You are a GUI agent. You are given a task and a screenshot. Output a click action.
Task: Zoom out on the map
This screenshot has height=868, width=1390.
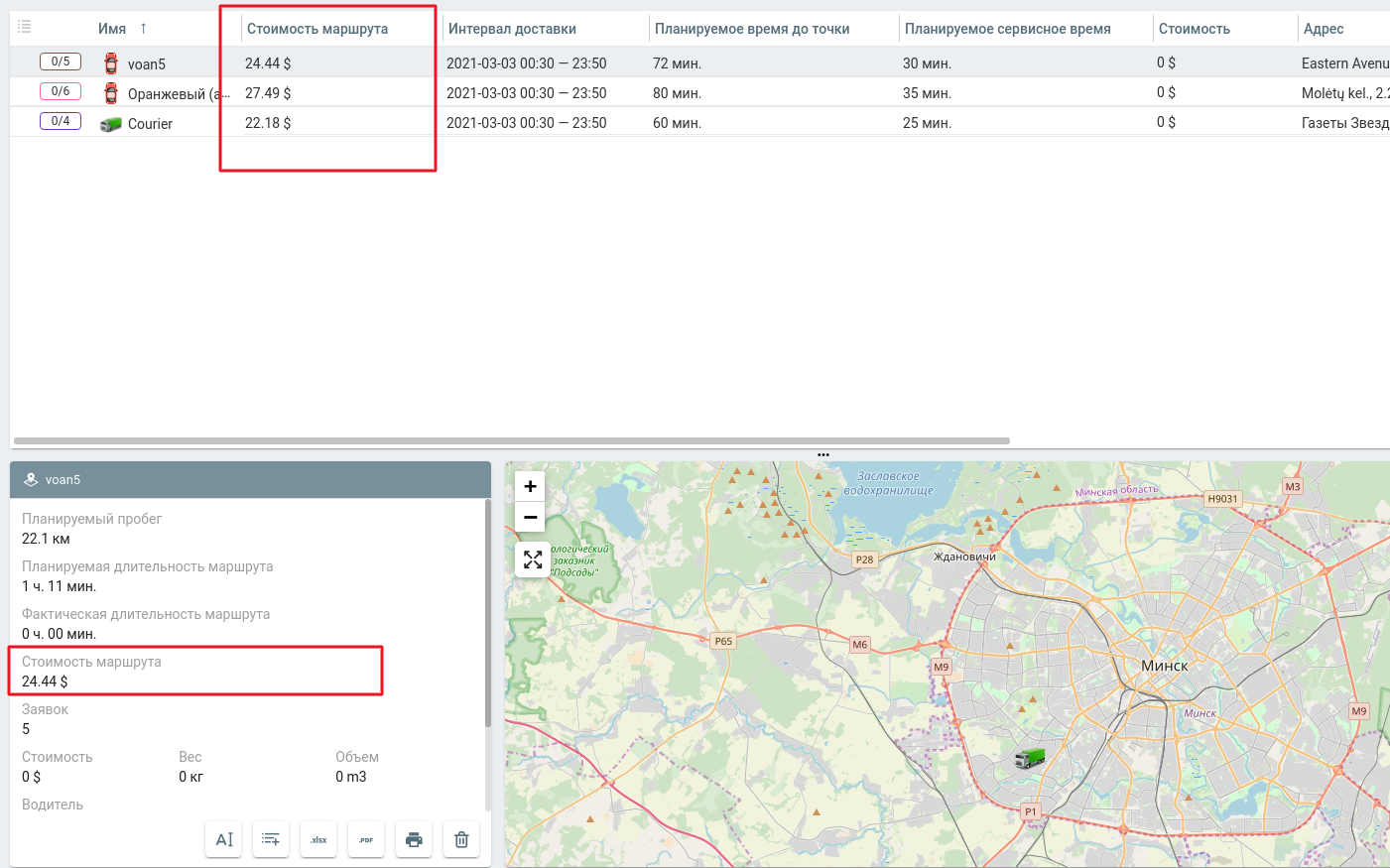pos(531,517)
